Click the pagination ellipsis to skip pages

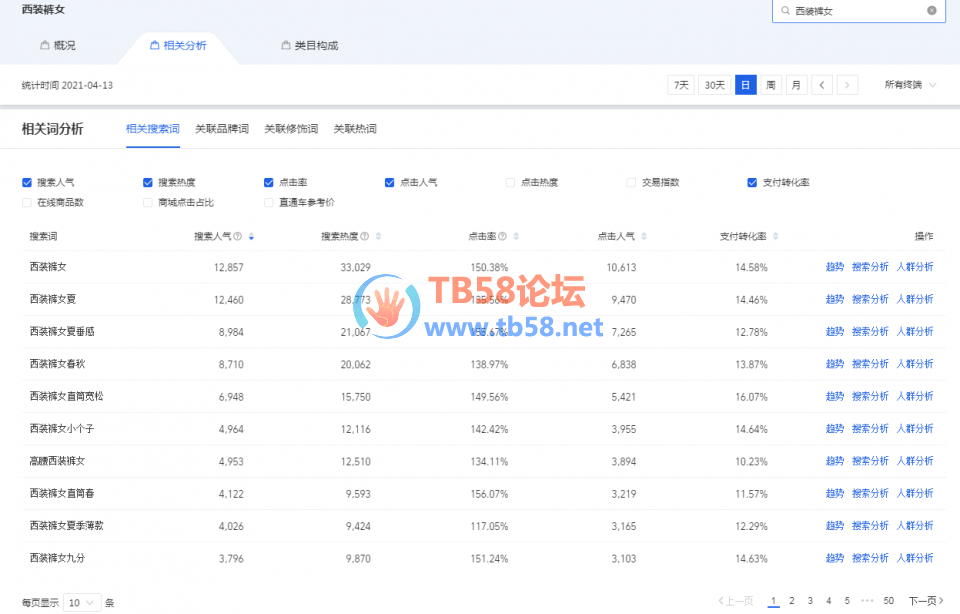867,601
